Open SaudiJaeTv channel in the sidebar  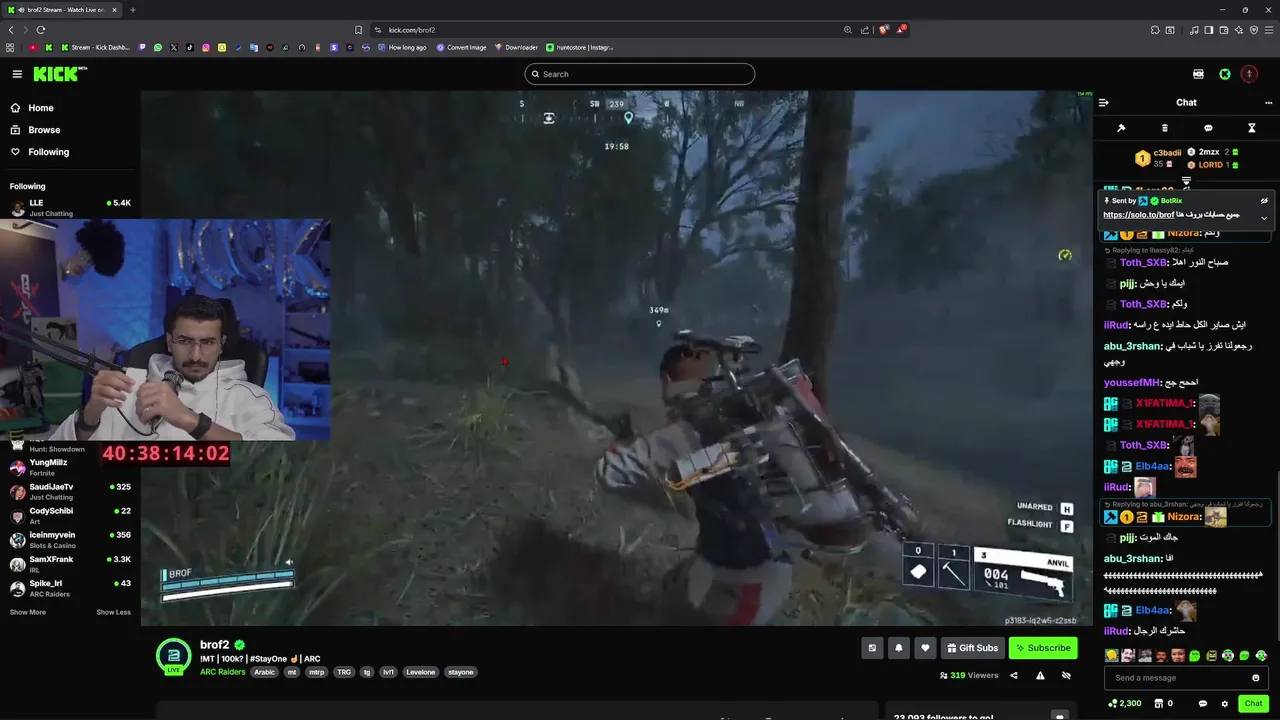pos(70,491)
